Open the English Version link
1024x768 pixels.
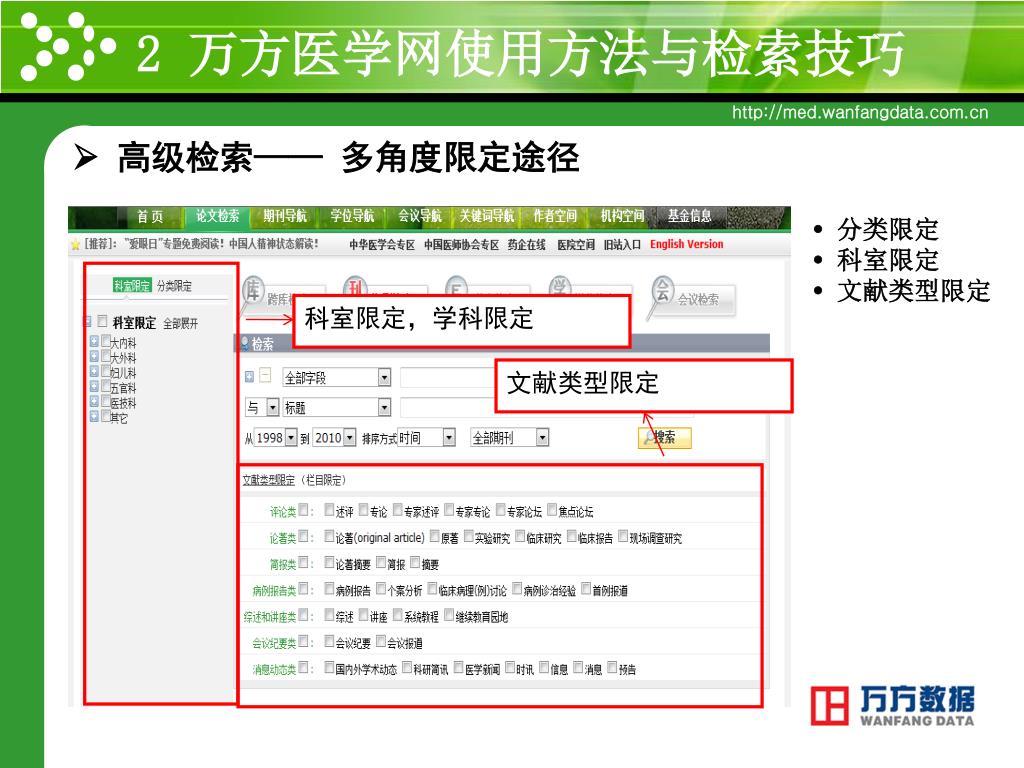coord(686,244)
